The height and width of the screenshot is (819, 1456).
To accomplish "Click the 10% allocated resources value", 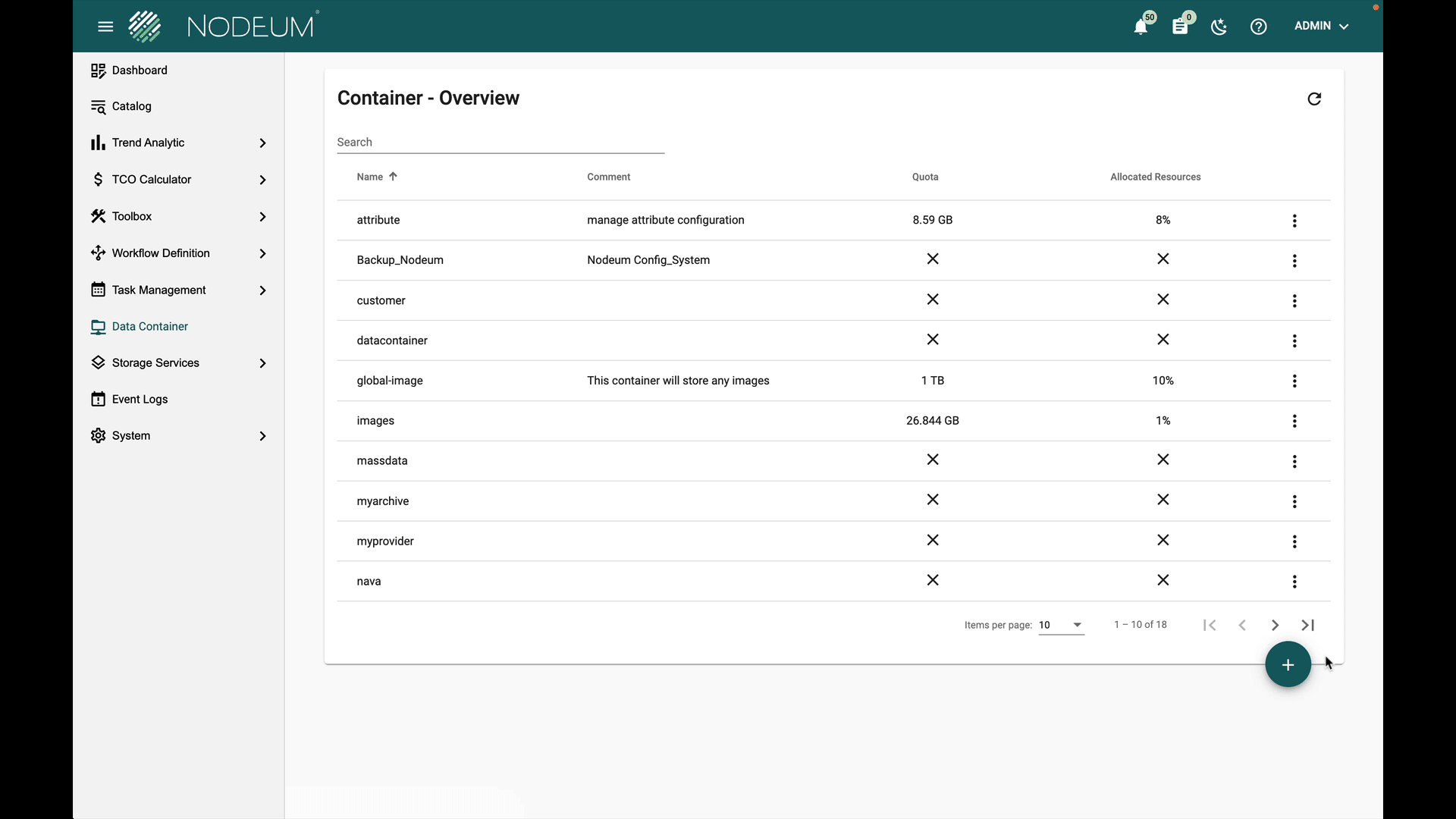I will tap(1163, 381).
